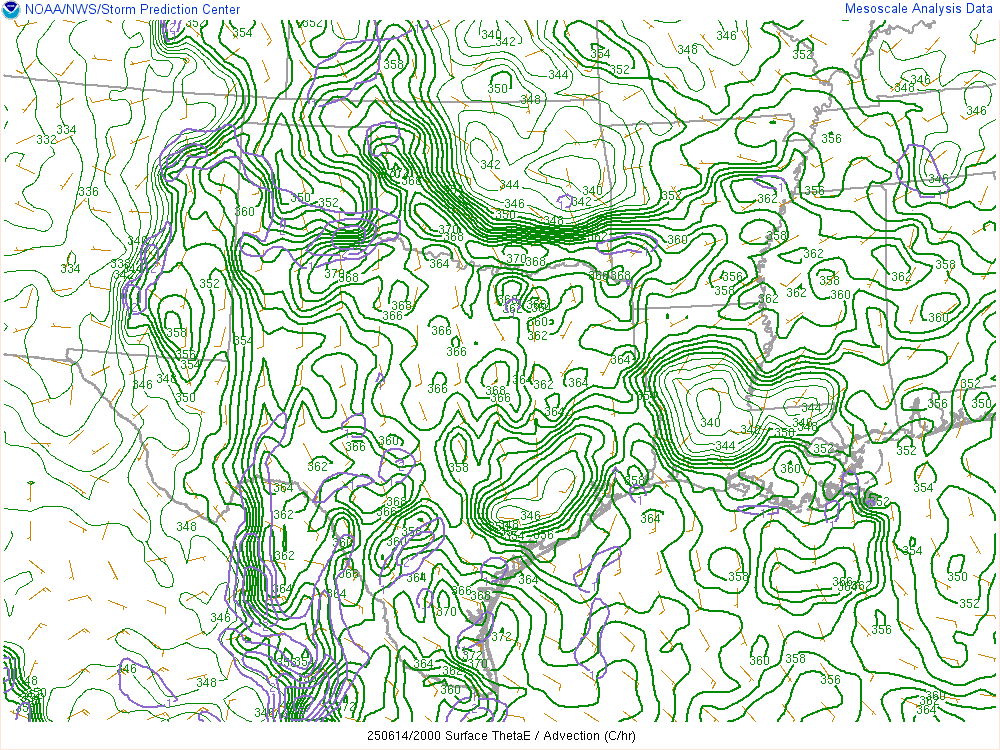
Task: Select the 334 label next to 332
Action: (x=66, y=130)
